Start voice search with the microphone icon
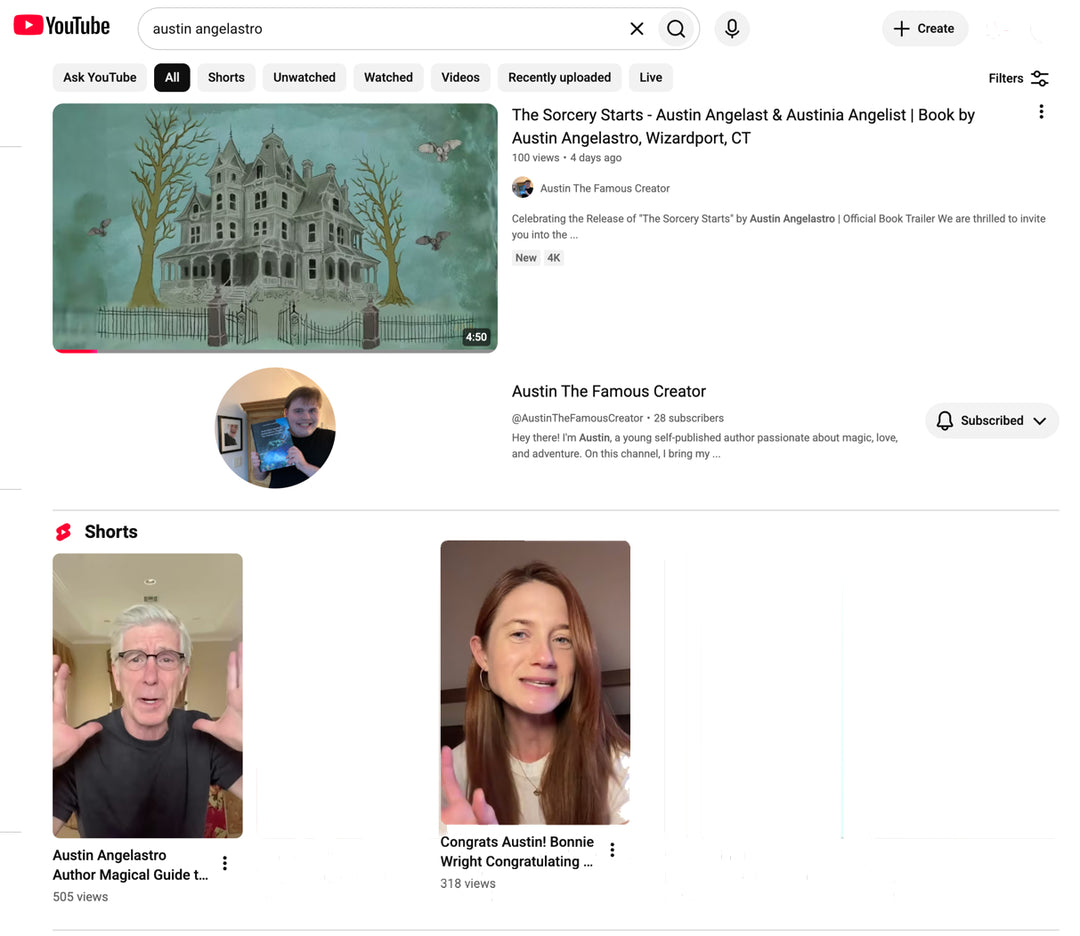This screenshot has width=1080, height=936. click(732, 29)
